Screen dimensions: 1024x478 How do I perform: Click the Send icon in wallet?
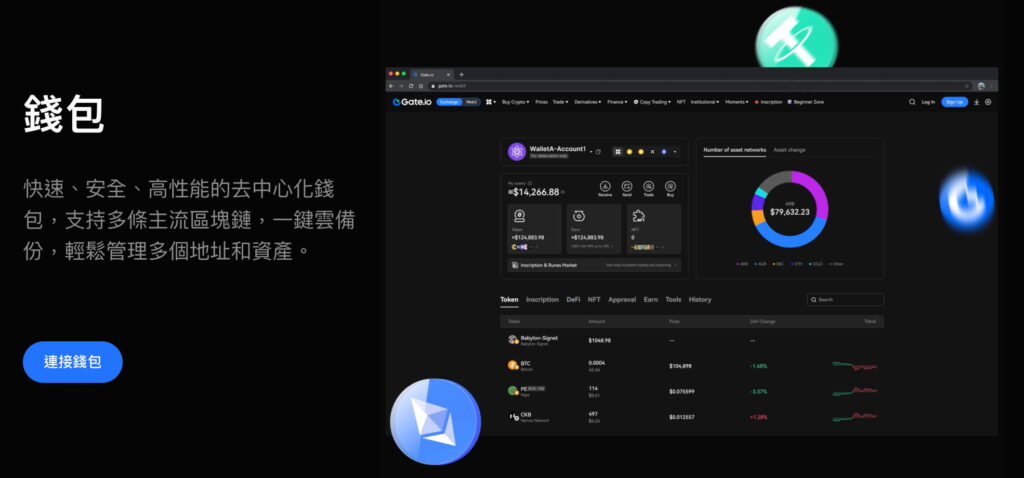point(627,187)
